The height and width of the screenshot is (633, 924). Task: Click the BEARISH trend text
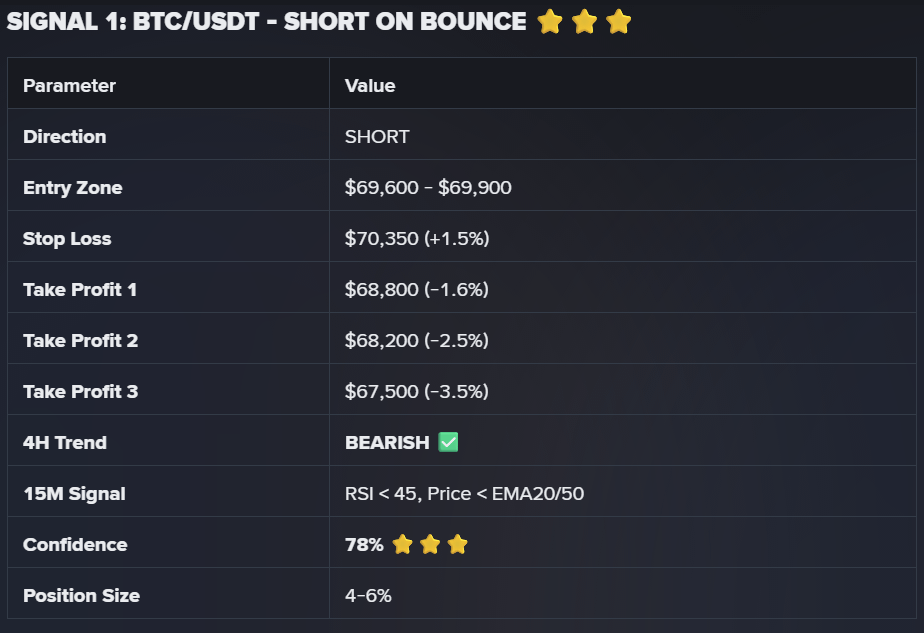[387, 443]
